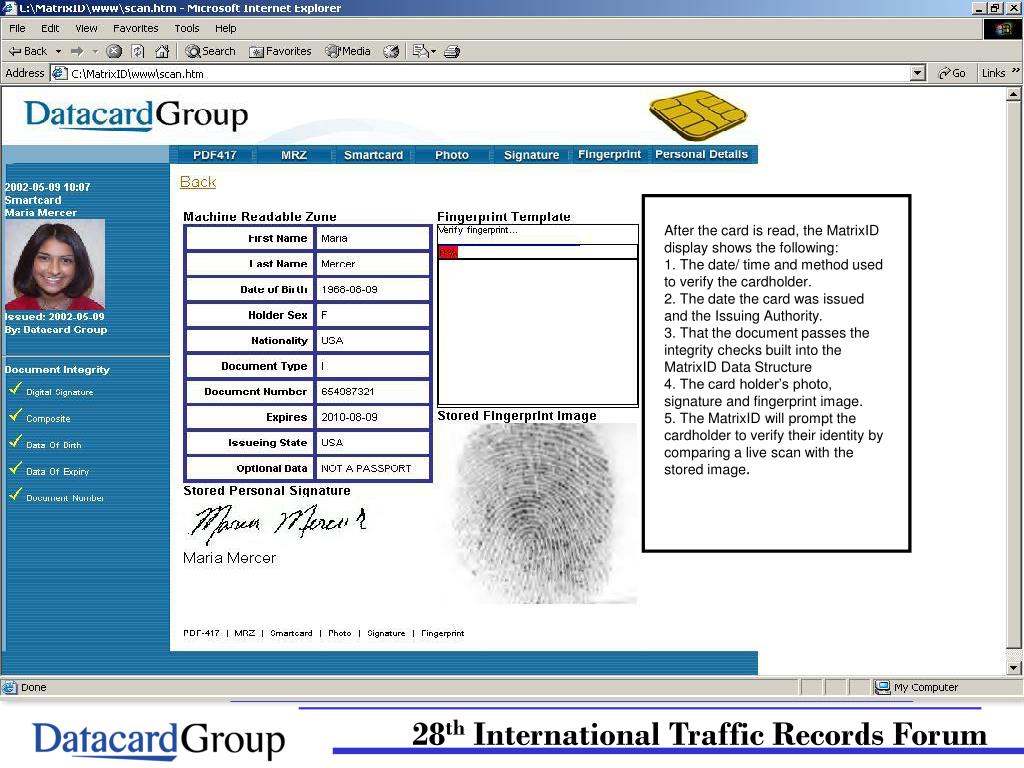Show browsing History using the toolbar icon

click(391, 51)
